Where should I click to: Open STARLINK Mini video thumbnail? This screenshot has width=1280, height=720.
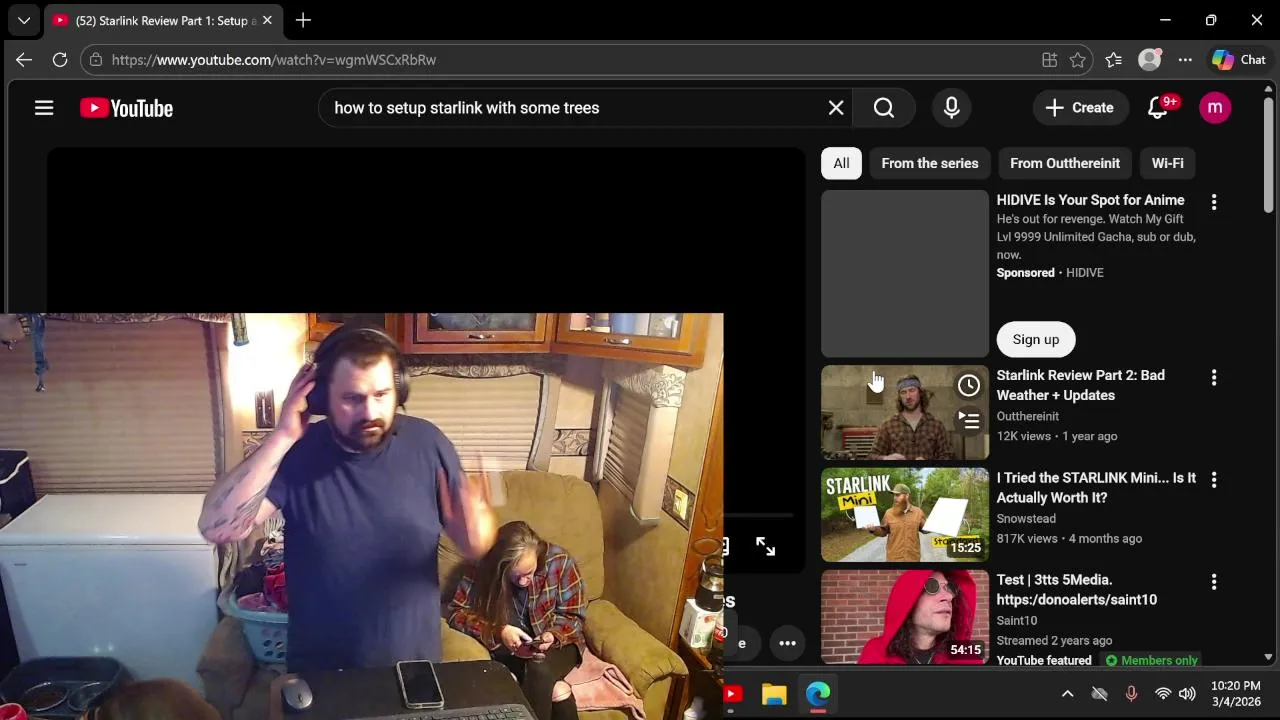pyautogui.click(x=905, y=515)
